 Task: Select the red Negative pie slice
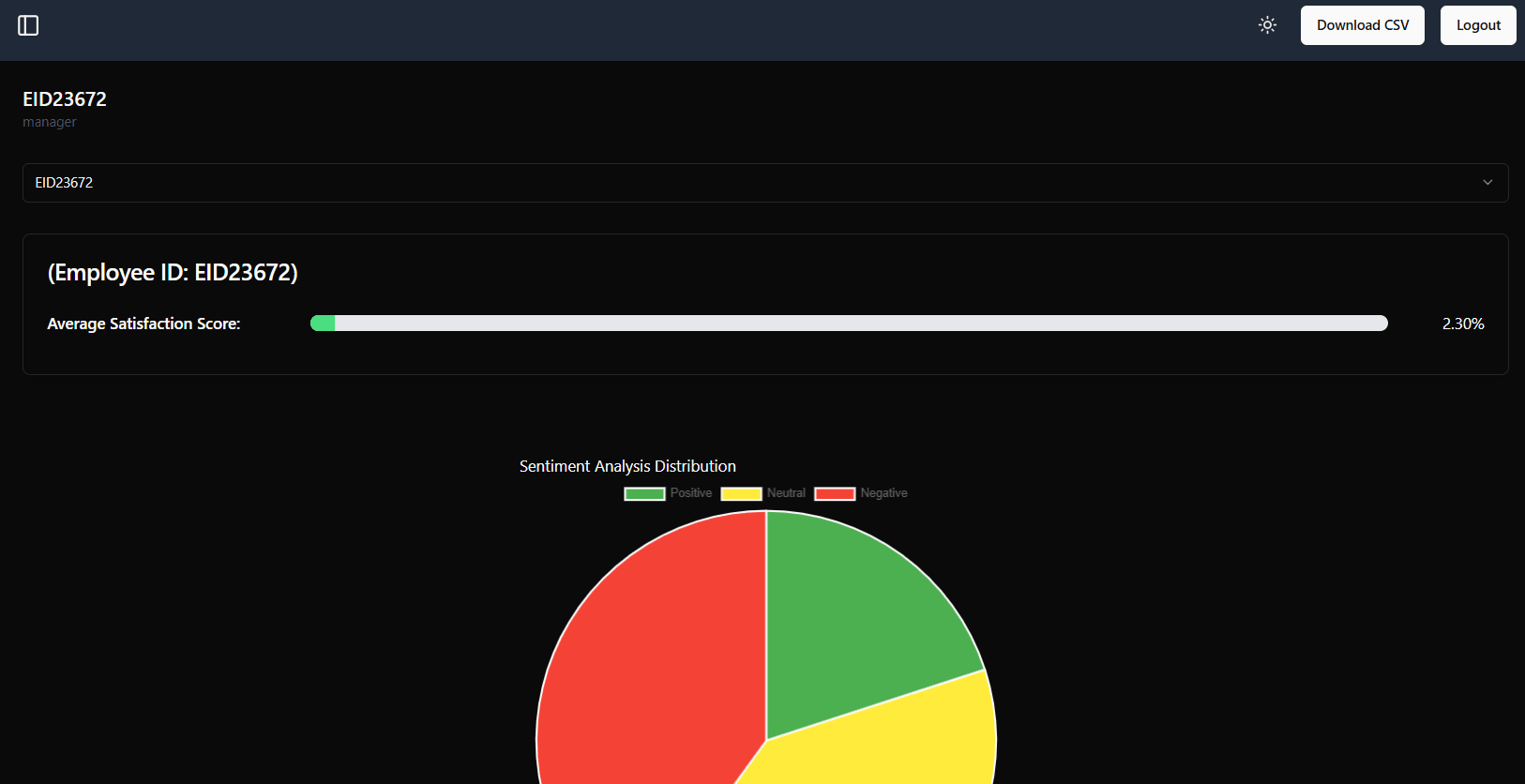(647, 656)
